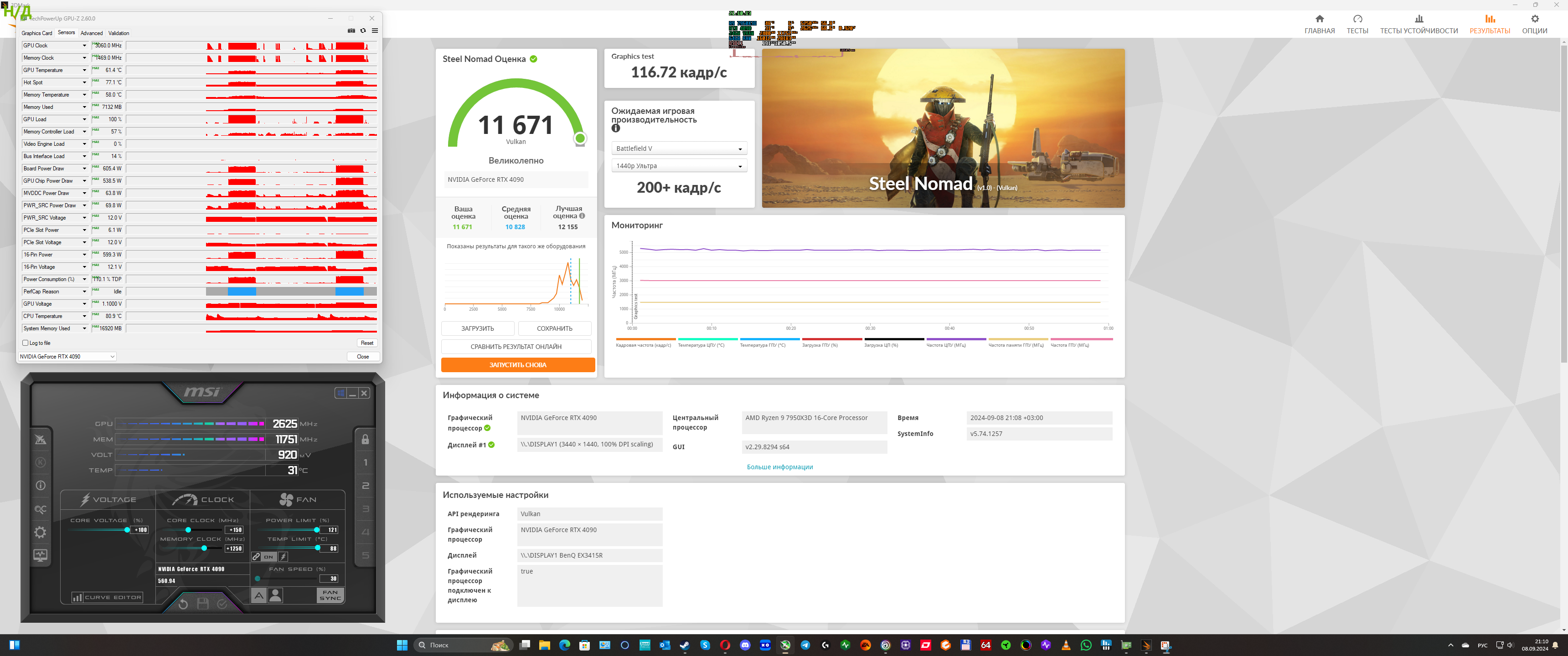Viewport: 1568px width, 656px height.
Task: Take GPU-Z screenshot with camera icon
Action: coord(351,31)
